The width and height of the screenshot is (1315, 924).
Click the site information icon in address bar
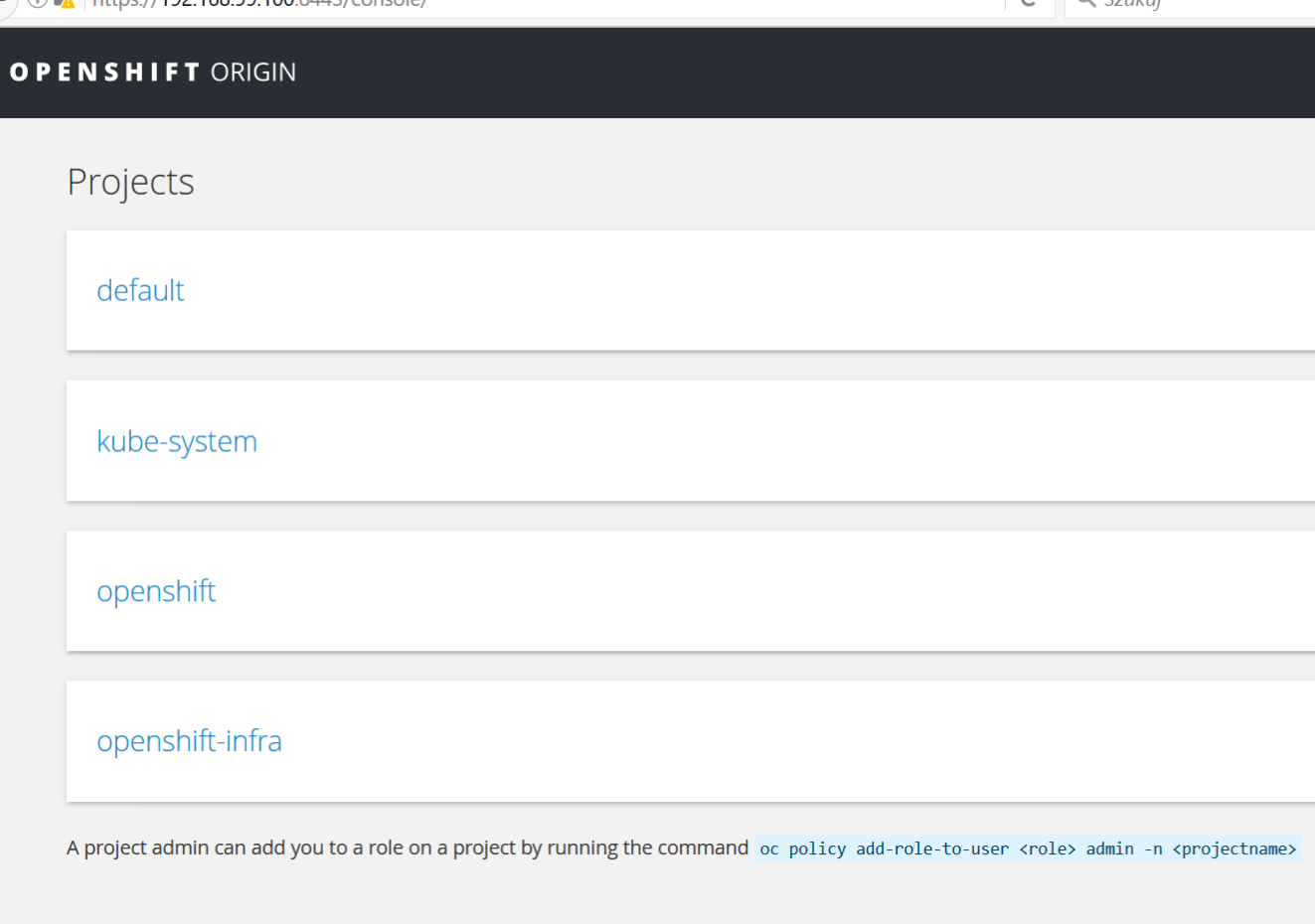(38, 3)
